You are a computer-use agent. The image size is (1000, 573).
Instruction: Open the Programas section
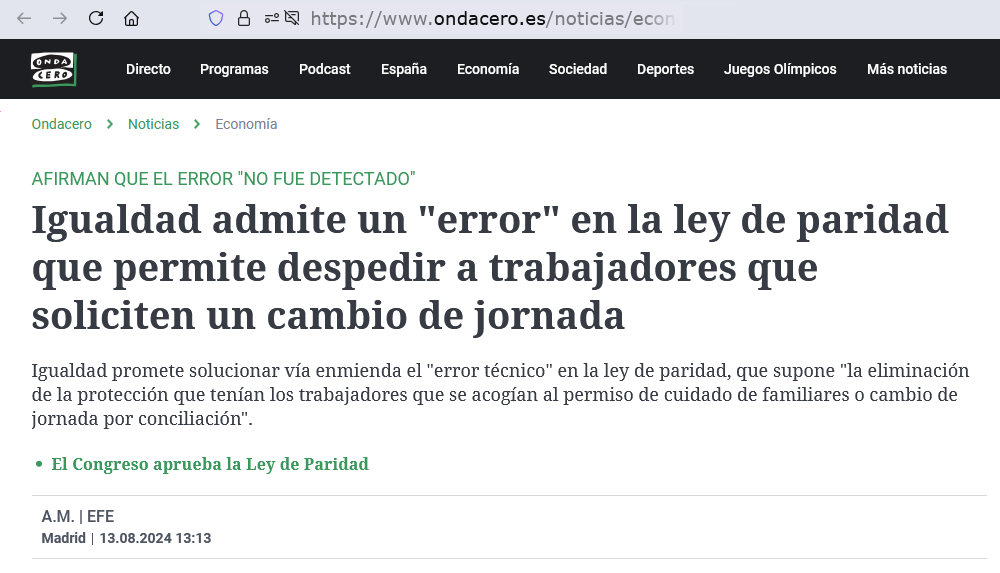click(x=234, y=69)
